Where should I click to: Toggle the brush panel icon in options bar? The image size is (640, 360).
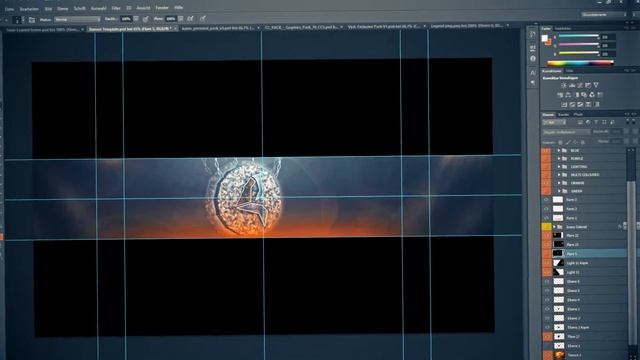(32, 20)
